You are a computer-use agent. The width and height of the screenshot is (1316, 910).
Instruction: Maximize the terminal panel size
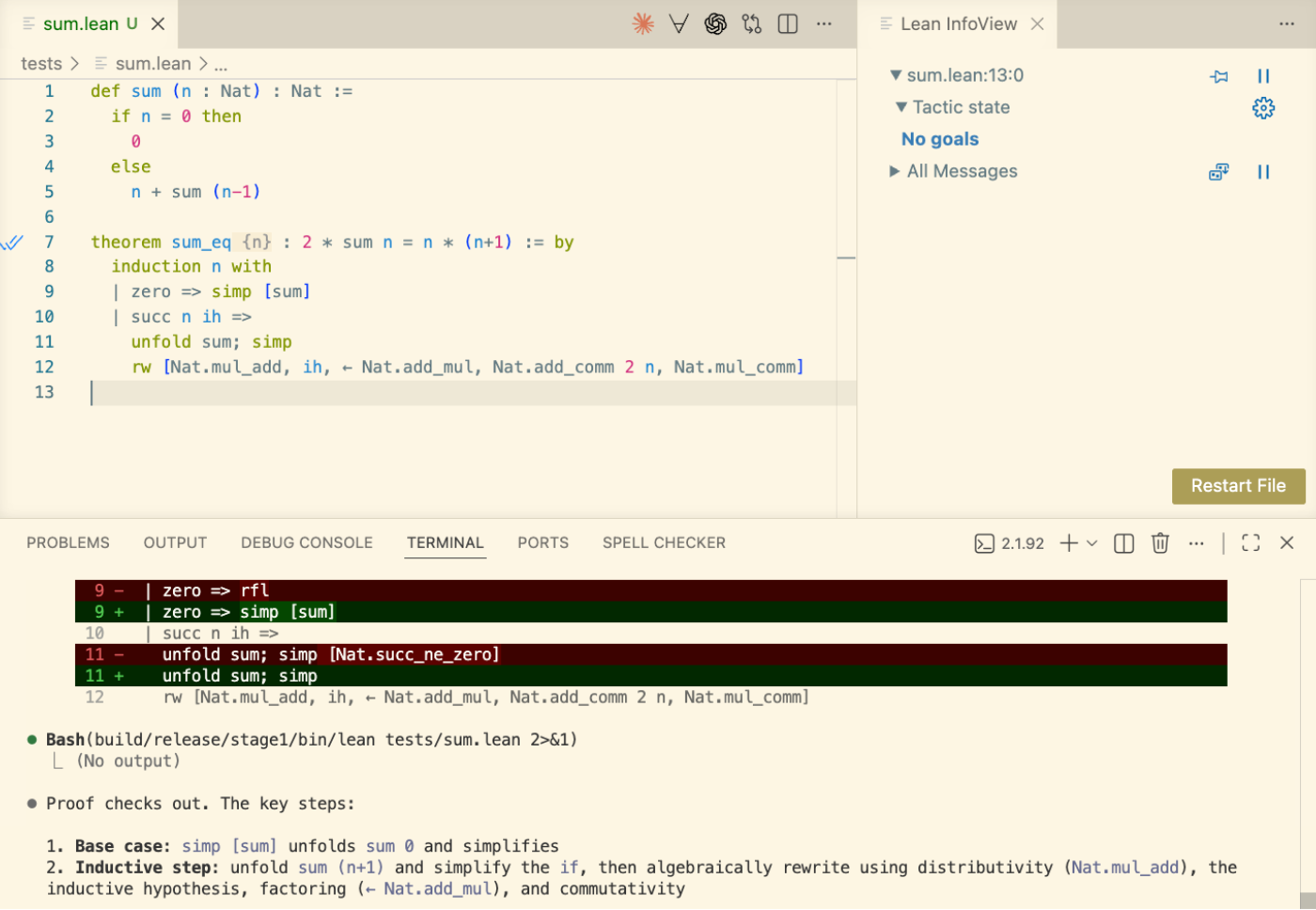[x=1250, y=543]
